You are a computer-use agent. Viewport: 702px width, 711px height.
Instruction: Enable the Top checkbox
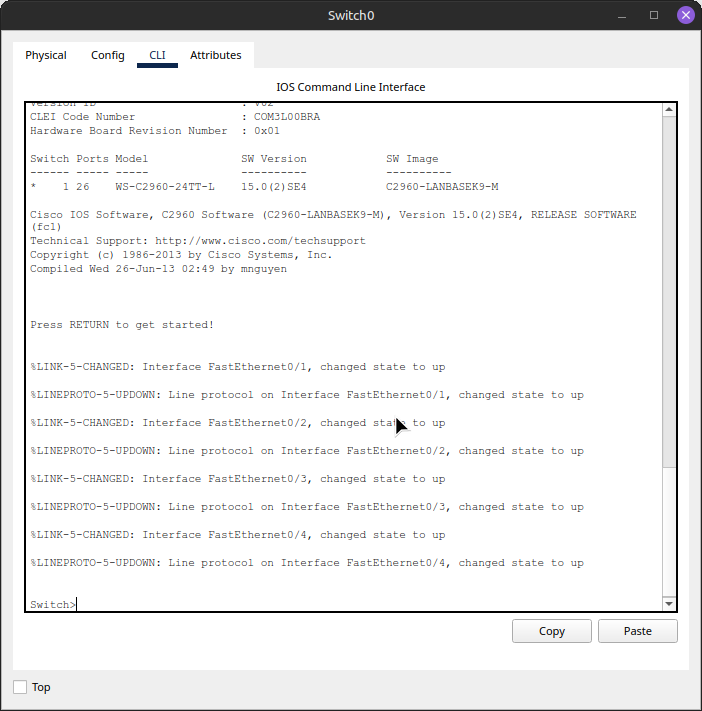point(20,687)
